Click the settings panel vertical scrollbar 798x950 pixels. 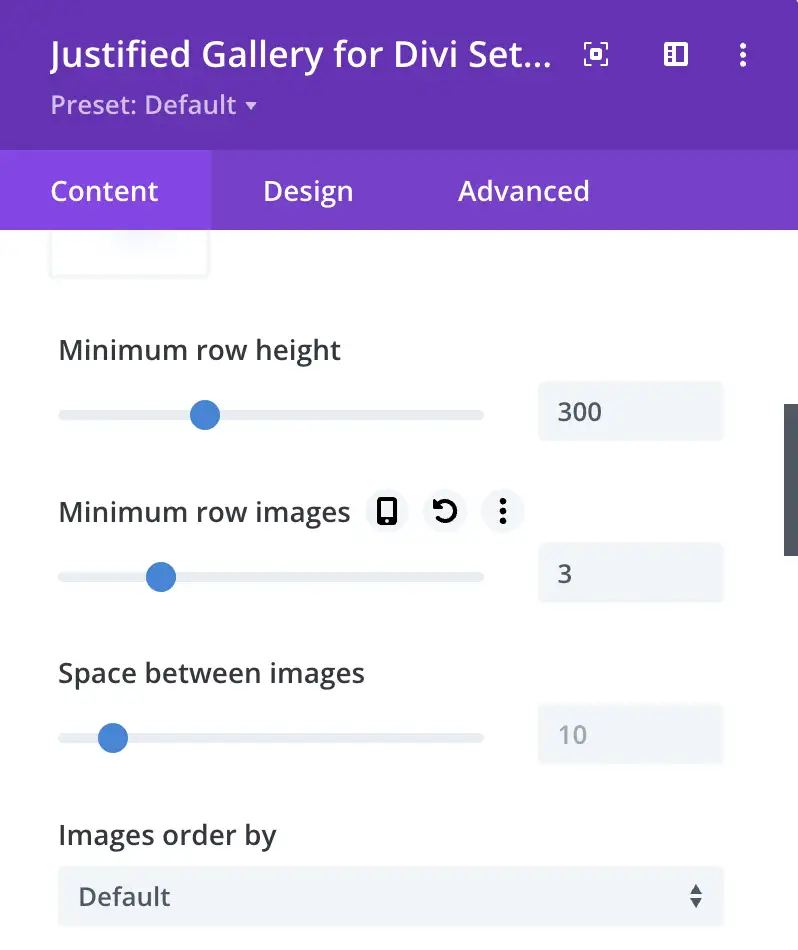(791, 480)
